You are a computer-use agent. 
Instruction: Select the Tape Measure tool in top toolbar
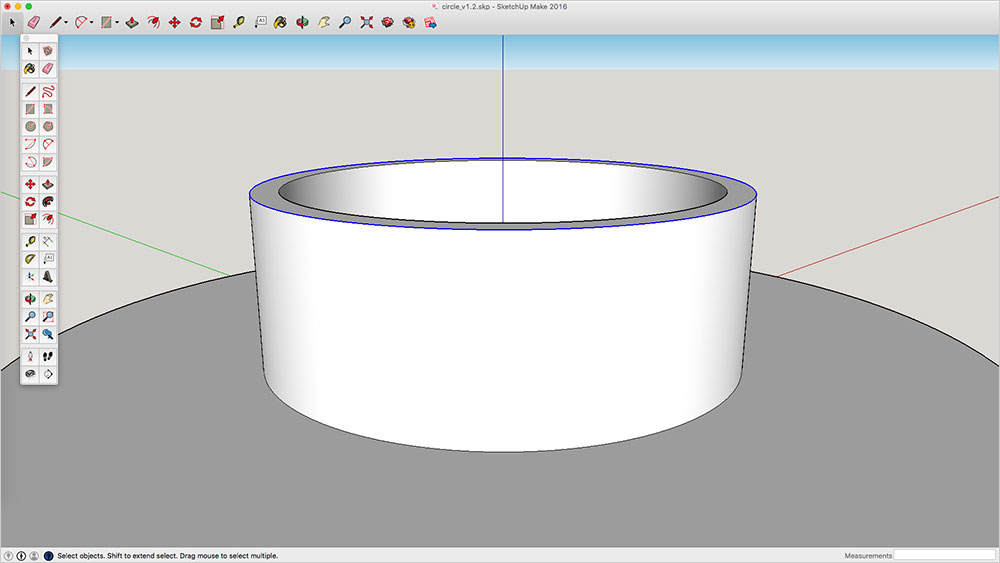pos(239,21)
